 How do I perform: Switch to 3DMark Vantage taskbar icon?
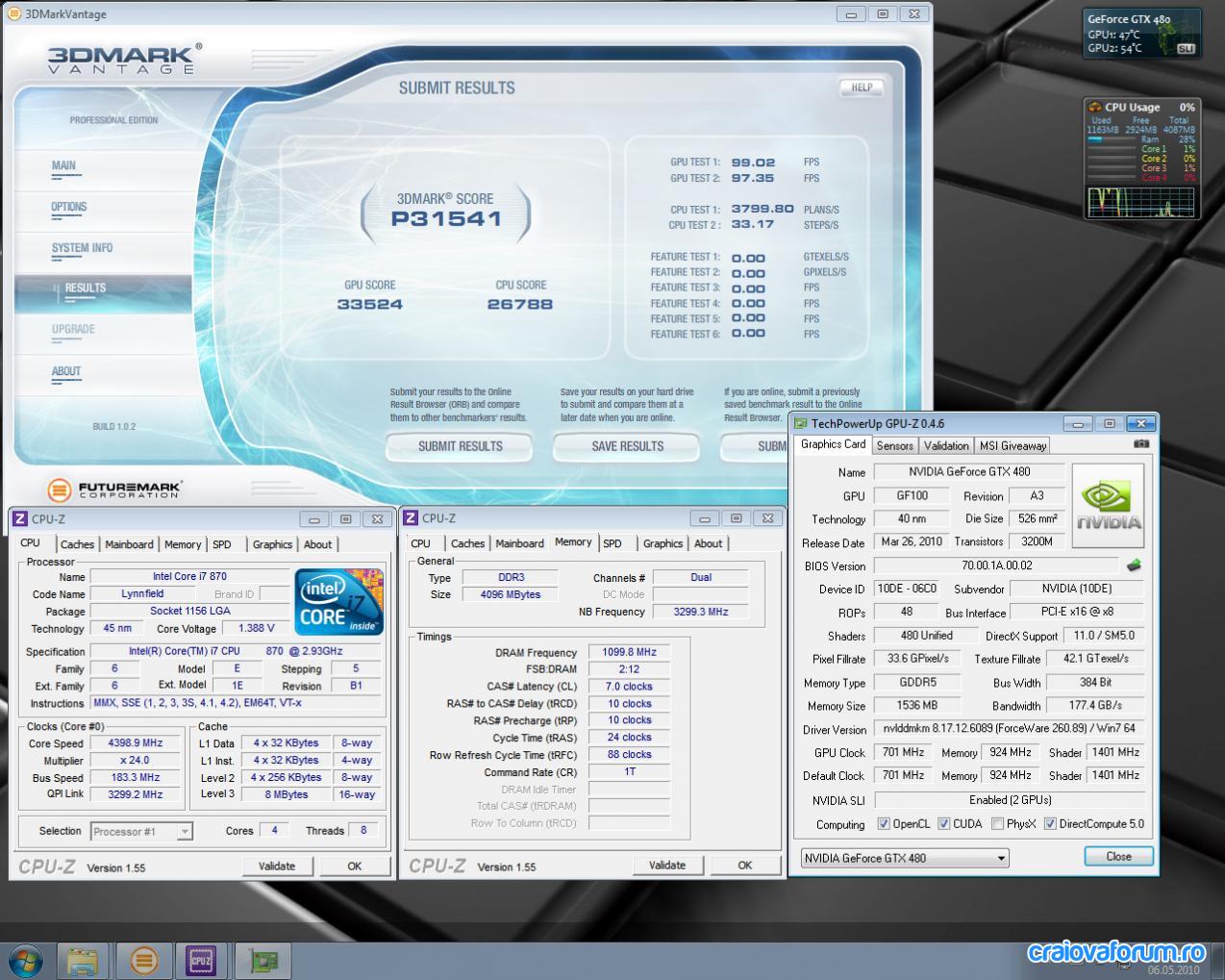[x=144, y=960]
